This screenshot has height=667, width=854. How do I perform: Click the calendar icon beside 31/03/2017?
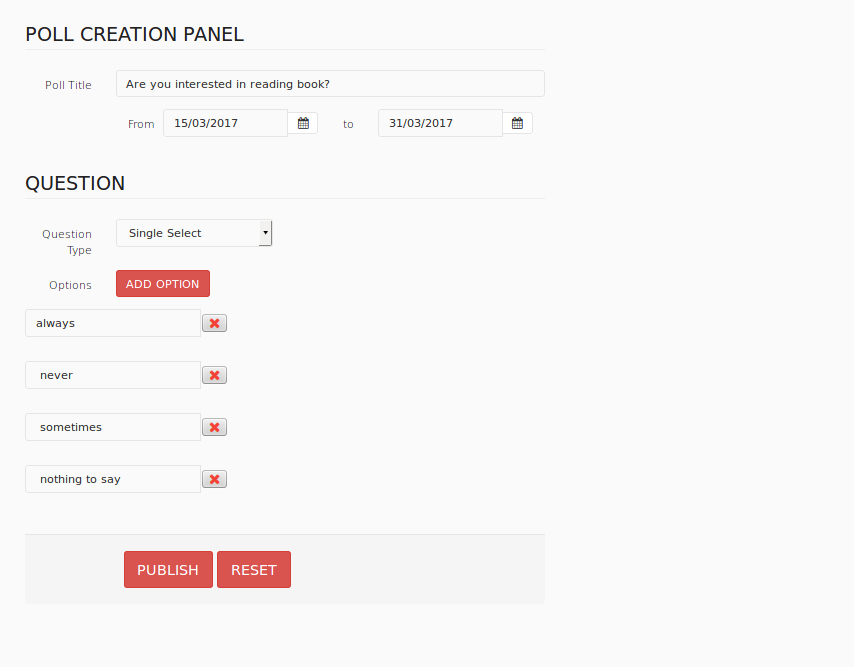coord(517,122)
